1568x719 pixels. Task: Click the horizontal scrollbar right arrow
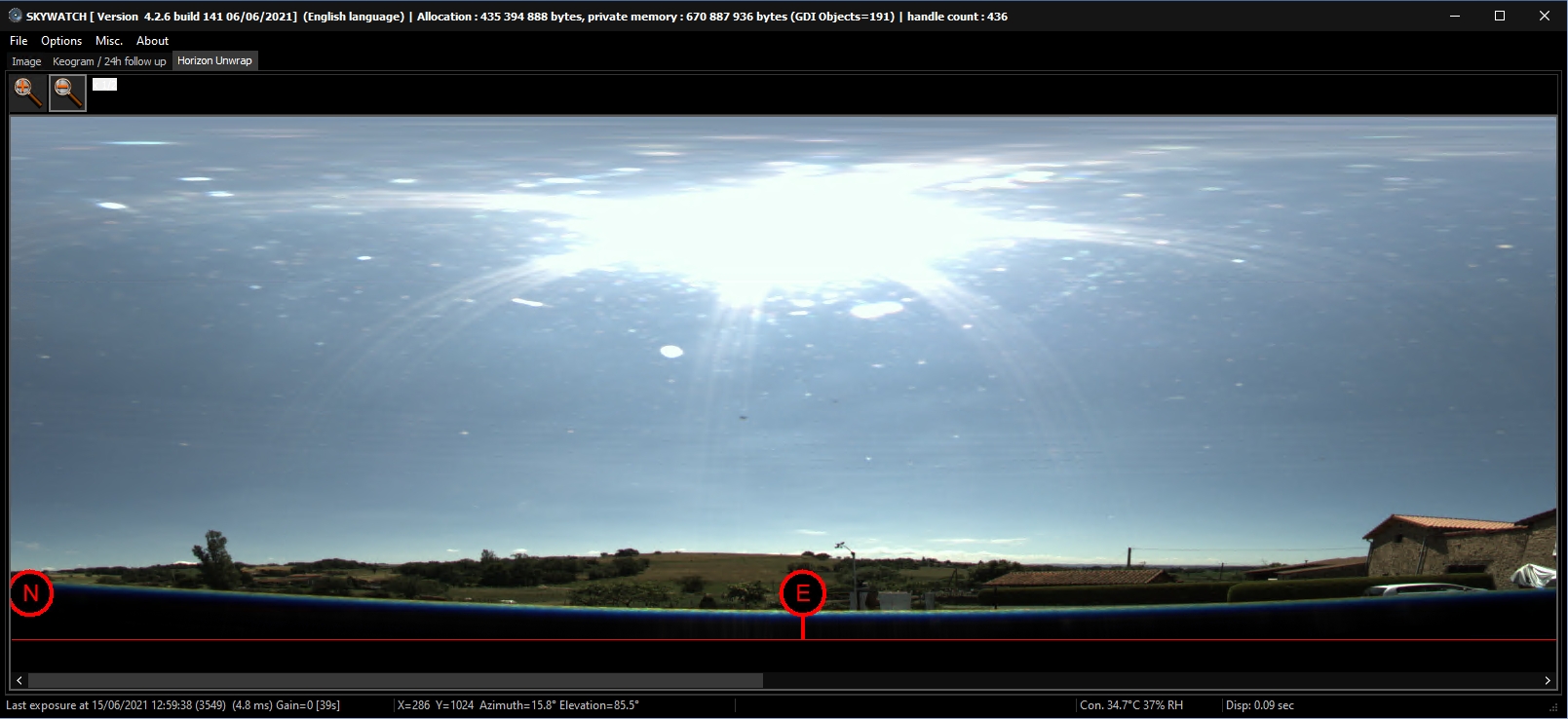[x=1548, y=680]
